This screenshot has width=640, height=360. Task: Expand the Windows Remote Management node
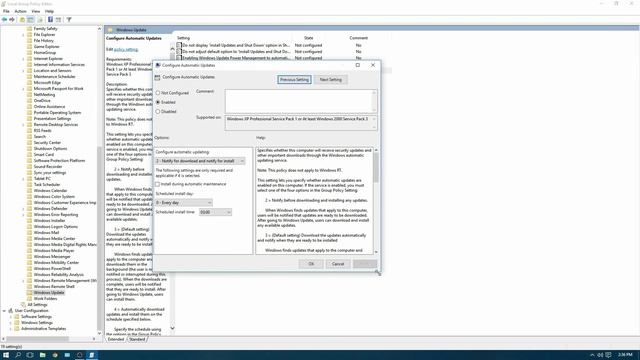23,280
